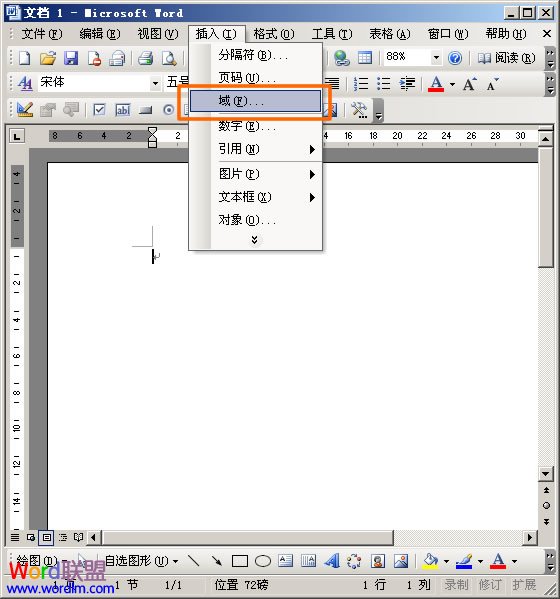Expand Insert menu with double chevron
Screen dimensions: 560x599
point(254,240)
